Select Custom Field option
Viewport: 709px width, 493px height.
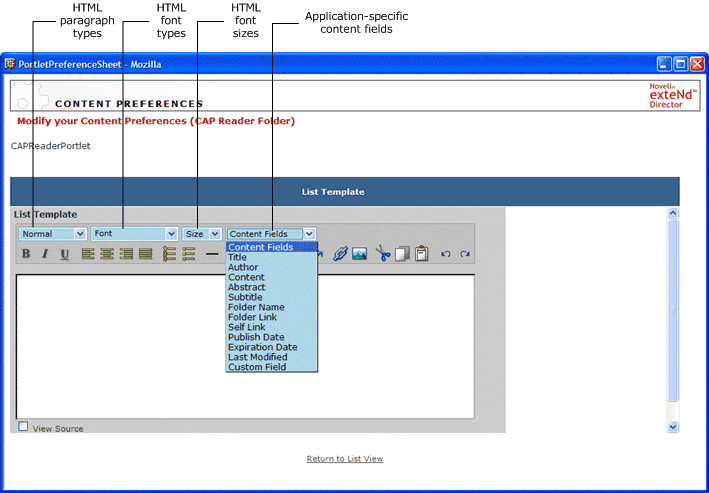point(271,367)
